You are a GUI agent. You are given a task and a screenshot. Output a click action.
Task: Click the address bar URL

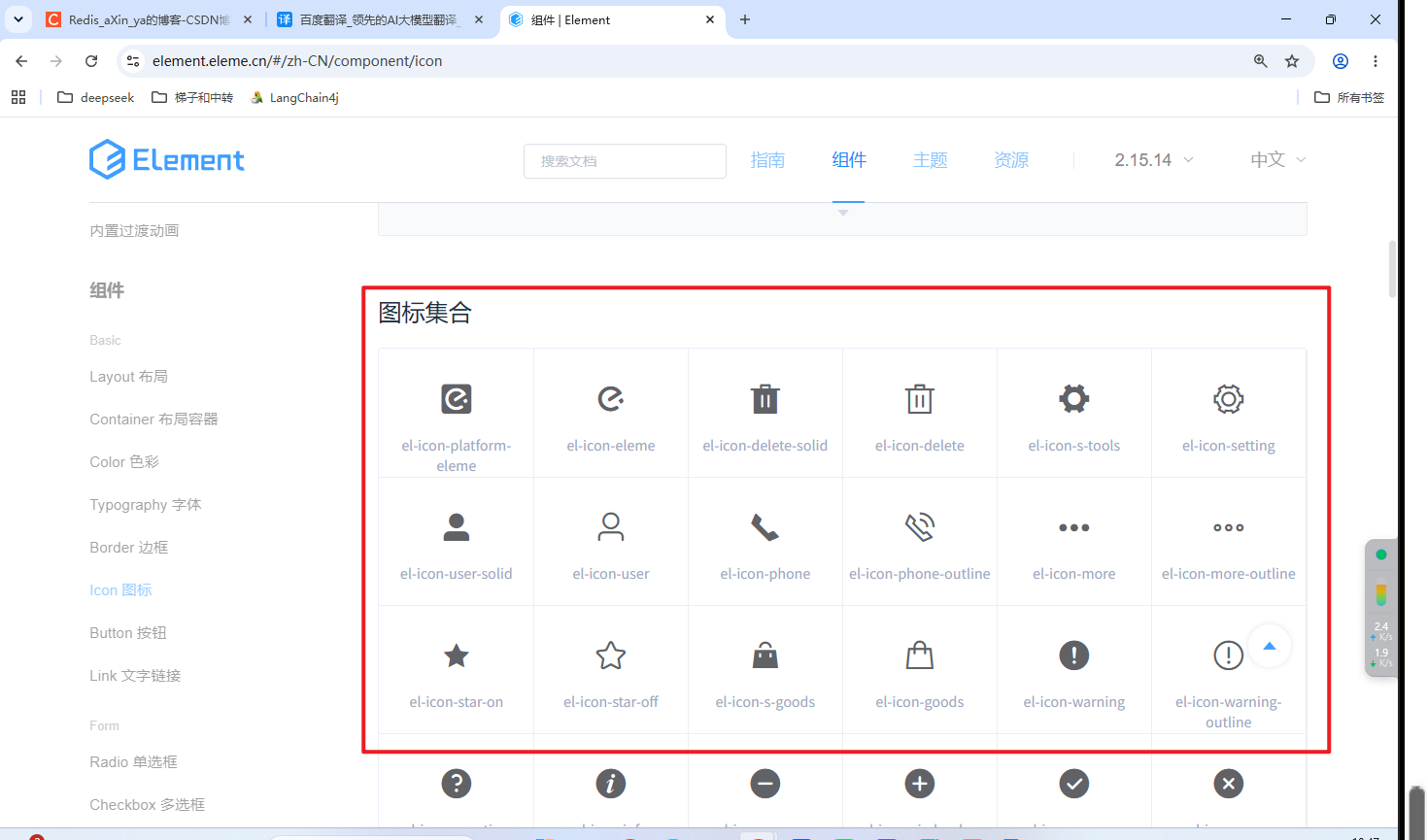[297, 61]
